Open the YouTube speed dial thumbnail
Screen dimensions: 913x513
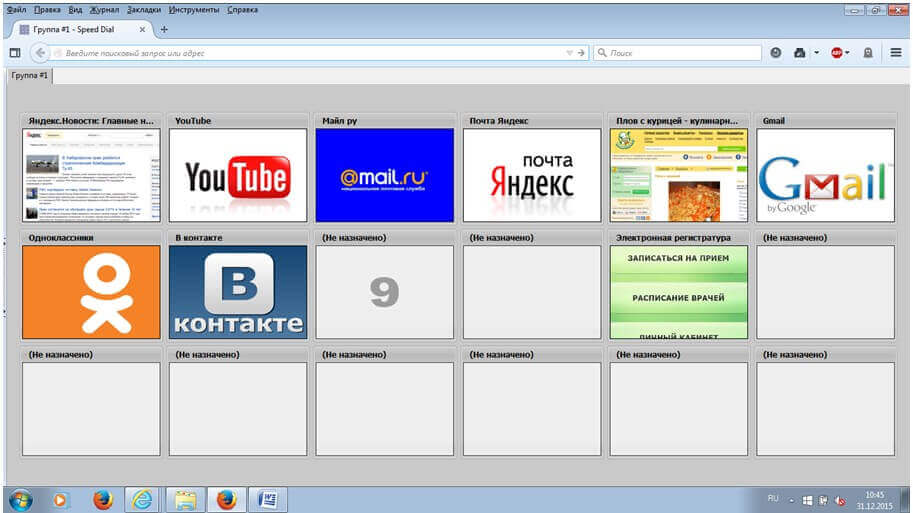pos(237,175)
